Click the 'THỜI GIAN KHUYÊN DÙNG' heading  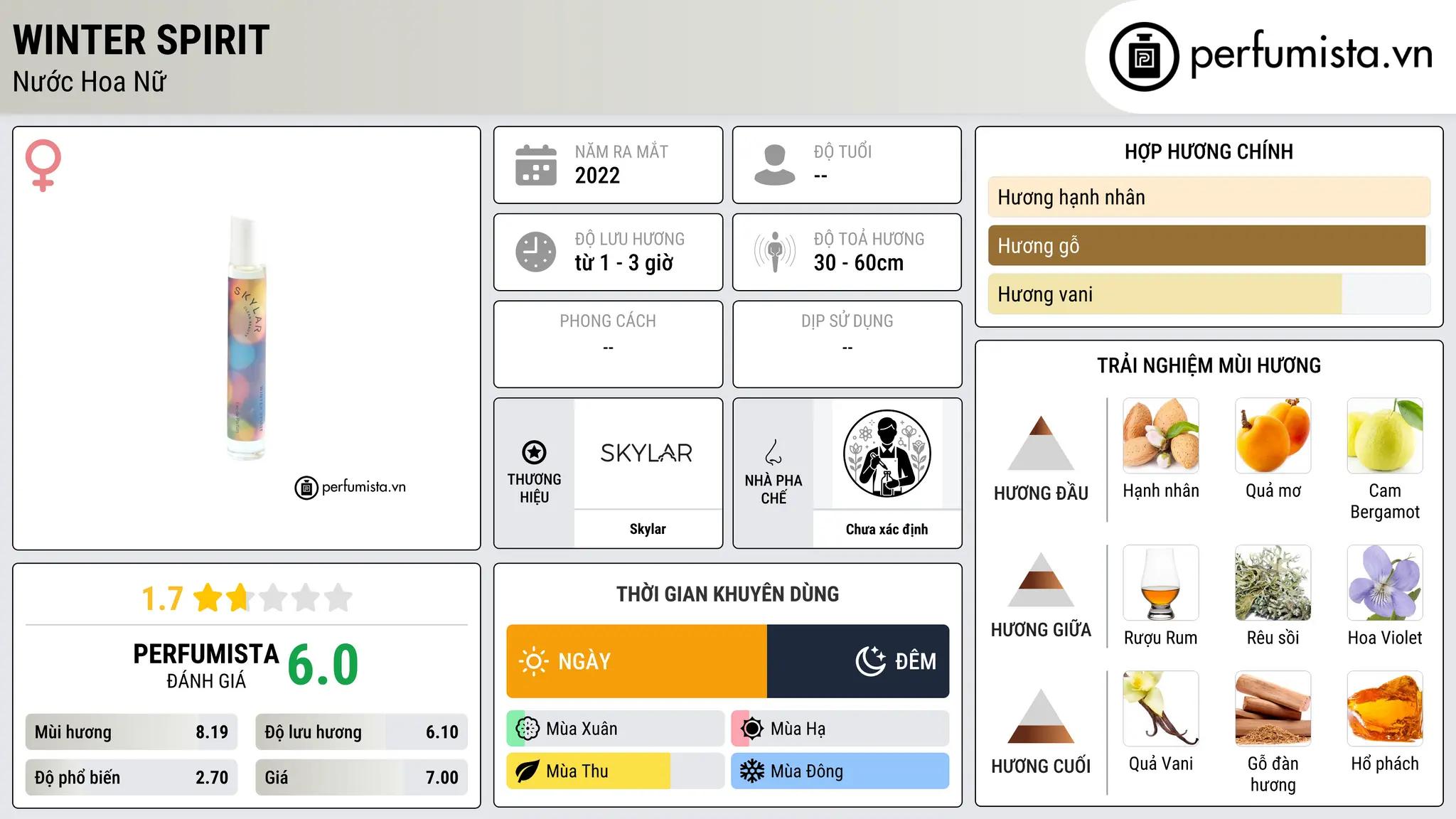(x=728, y=594)
